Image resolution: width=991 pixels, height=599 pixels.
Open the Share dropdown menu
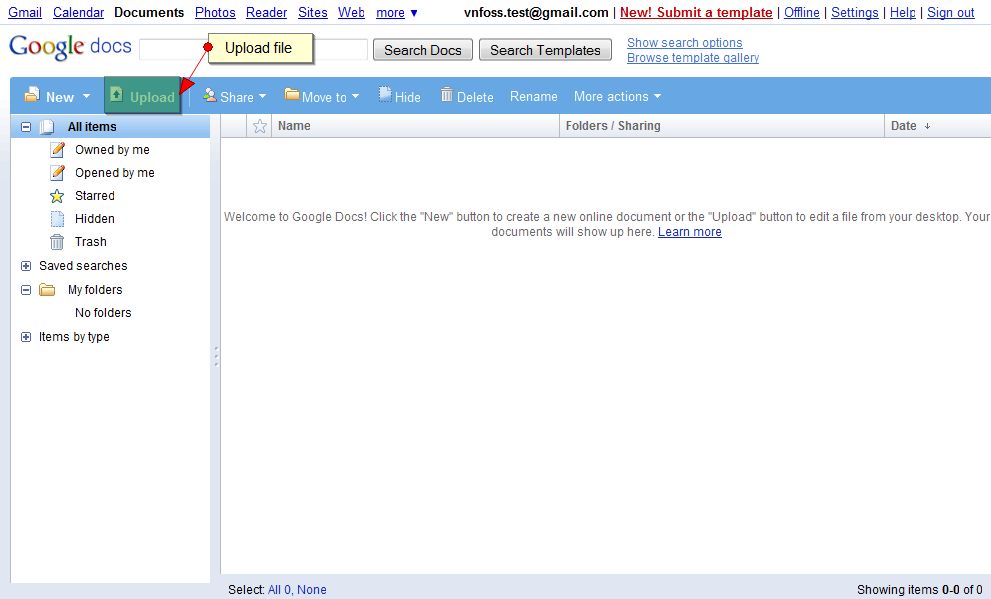pyautogui.click(x=262, y=97)
